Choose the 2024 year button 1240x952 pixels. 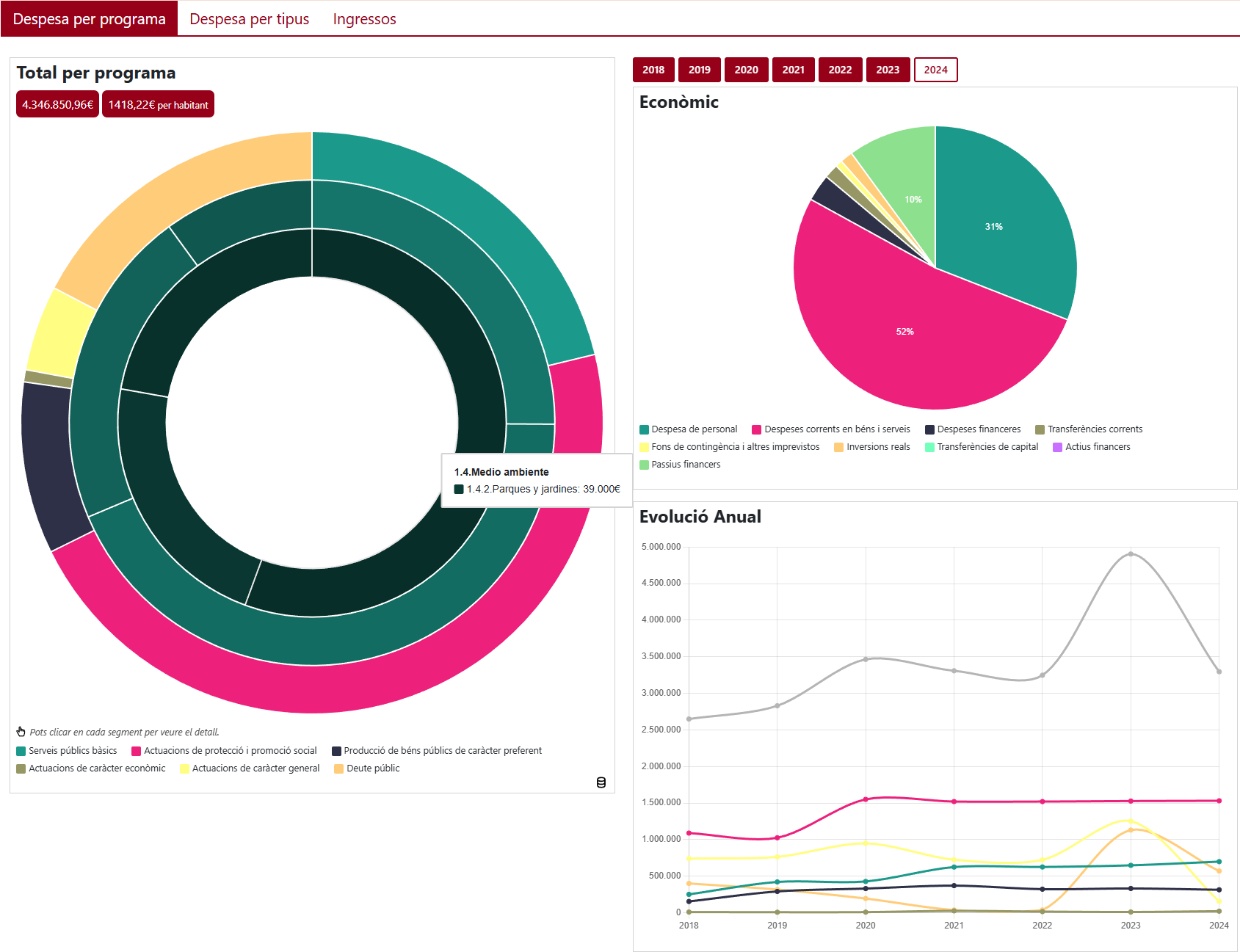(936, 70)
